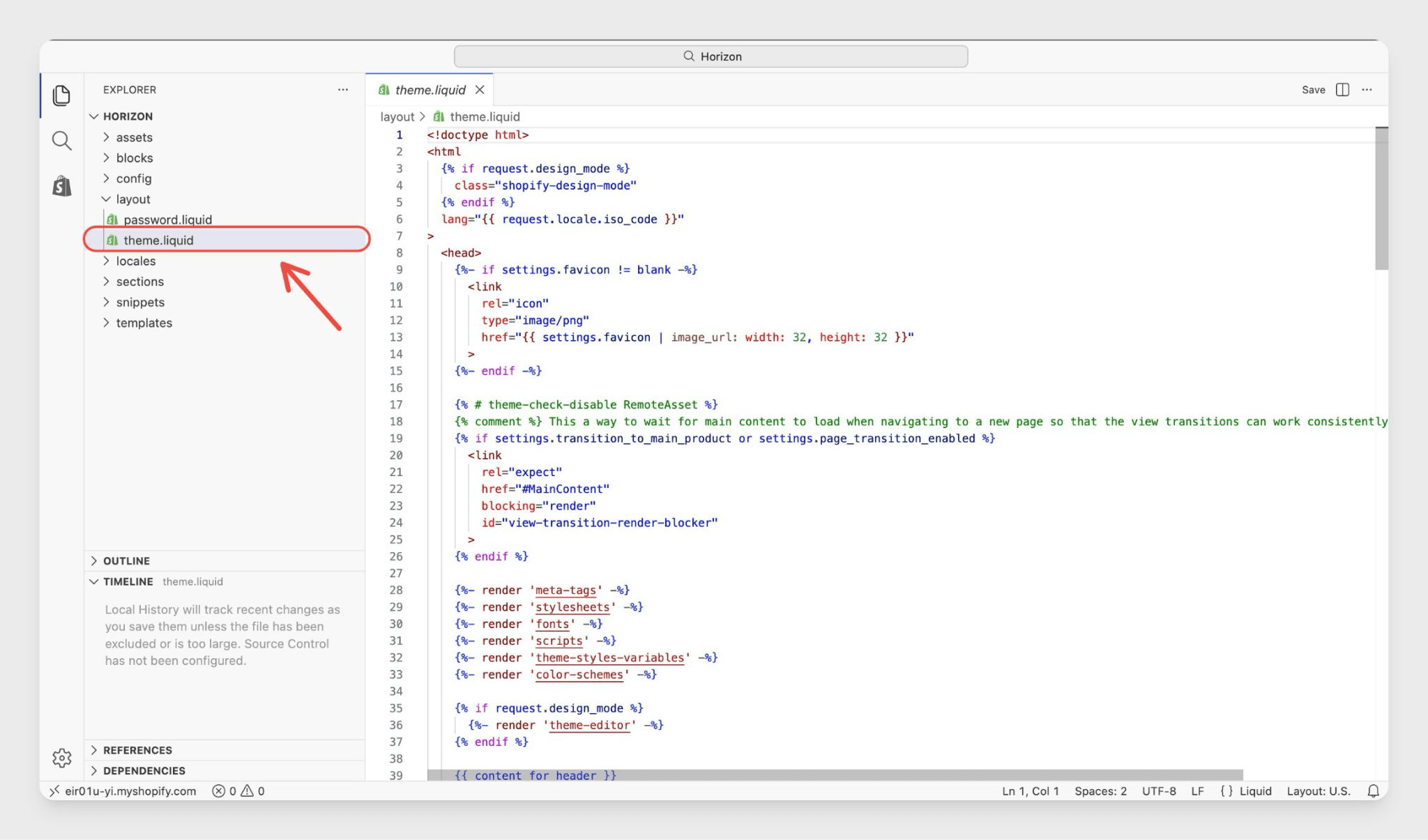Screen dimensions: 1428x840
Task: Open editor more actions ellipsis menu
Action: [1367, 89]
